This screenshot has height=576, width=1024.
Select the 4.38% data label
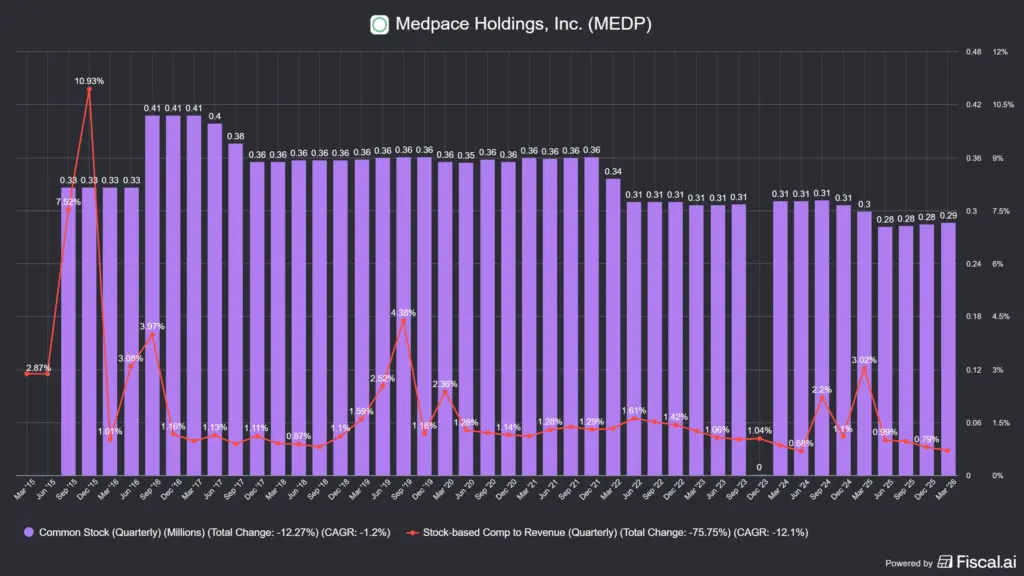[x=403, y=313]
